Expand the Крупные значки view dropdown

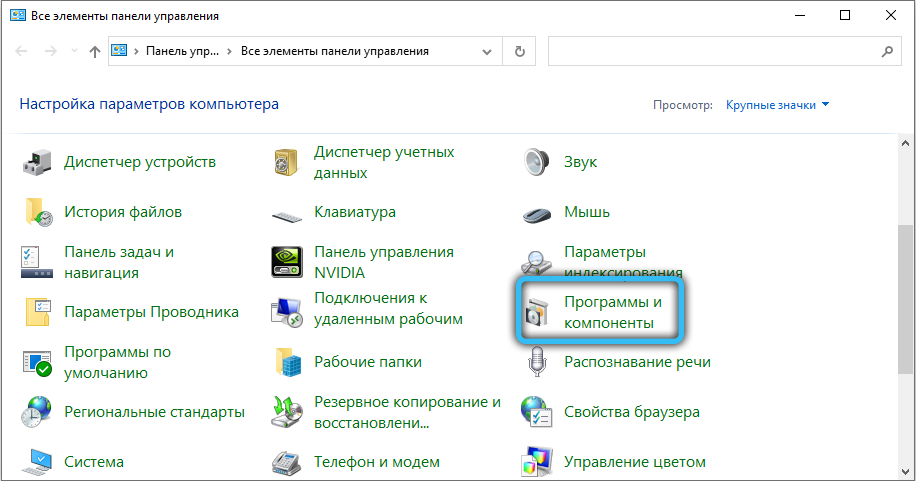778,105
